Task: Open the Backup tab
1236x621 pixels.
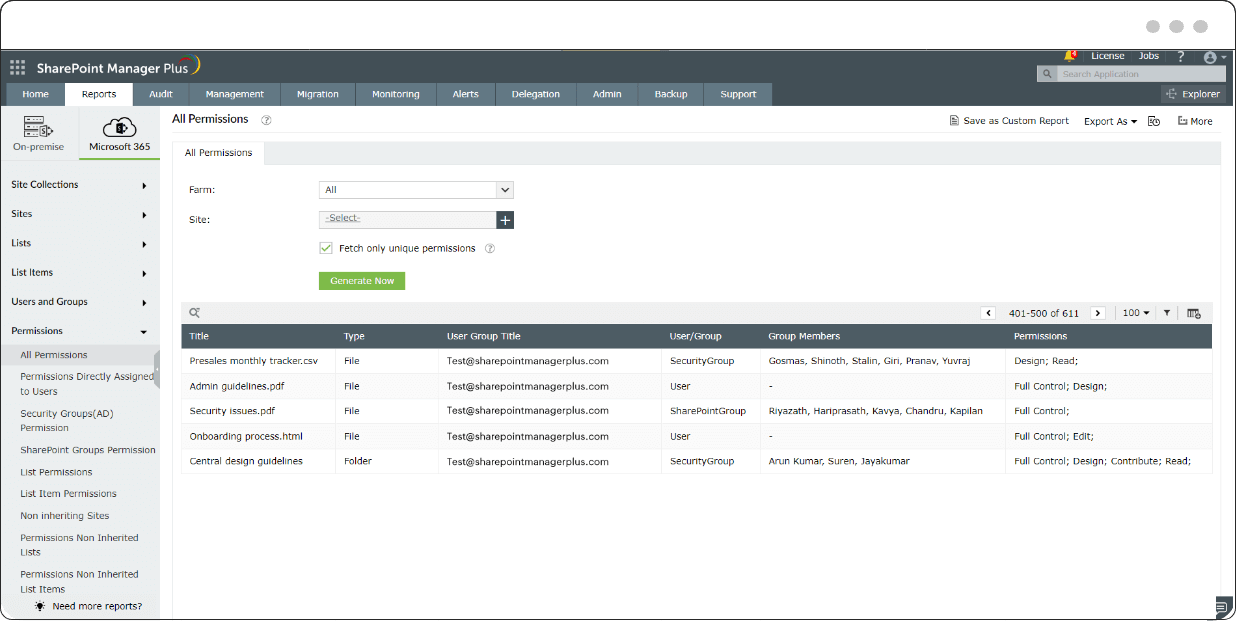Action: tap(671, 94)
